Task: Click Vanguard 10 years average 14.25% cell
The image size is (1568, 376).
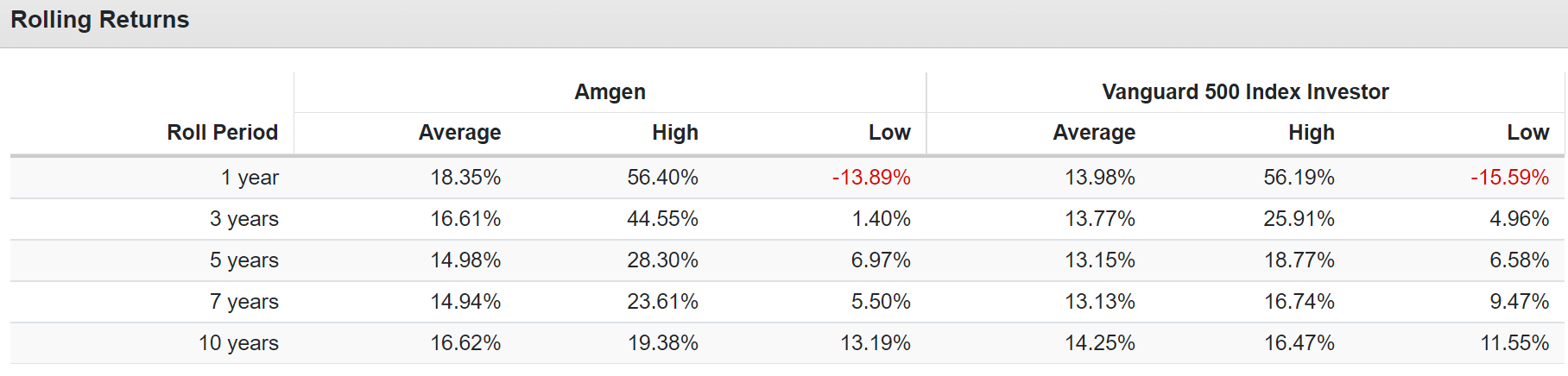Action: click(x=1100, y=343)
